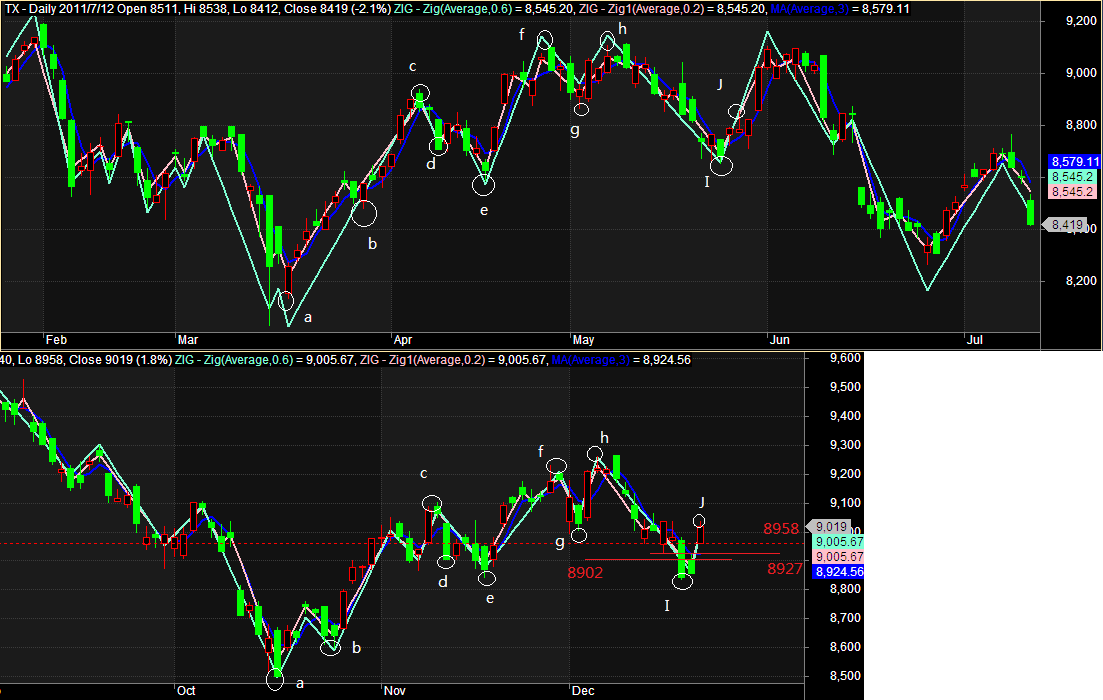This screenshot has height=700, width=1103.
Task: Select the green 8,545.2 price tag
Action: (x=1072, y=177)
